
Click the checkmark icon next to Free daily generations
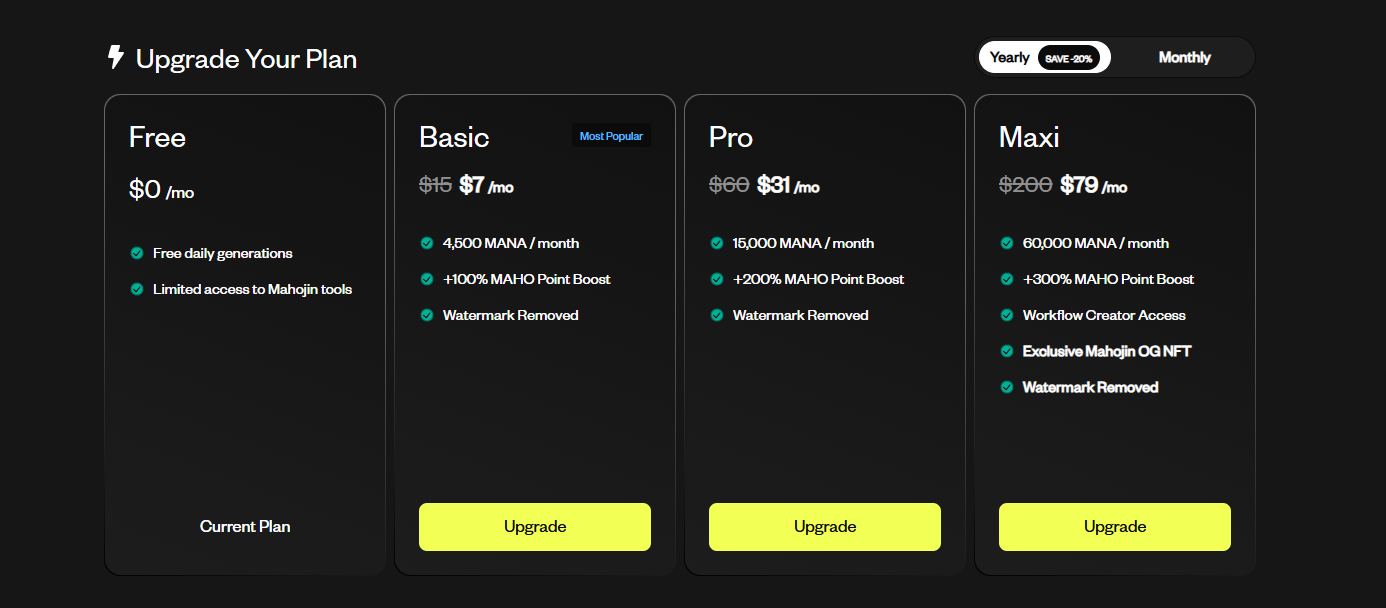click(137, 253)
